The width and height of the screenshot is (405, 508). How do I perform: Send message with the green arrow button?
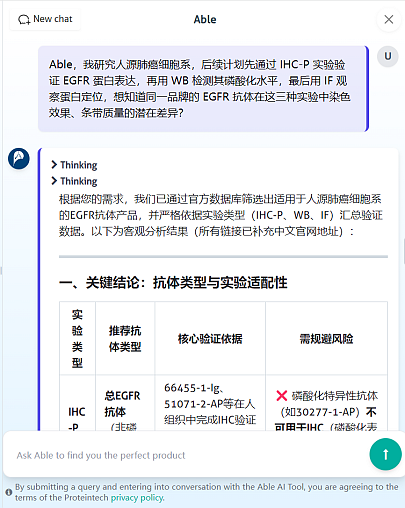tap(385, 454)
